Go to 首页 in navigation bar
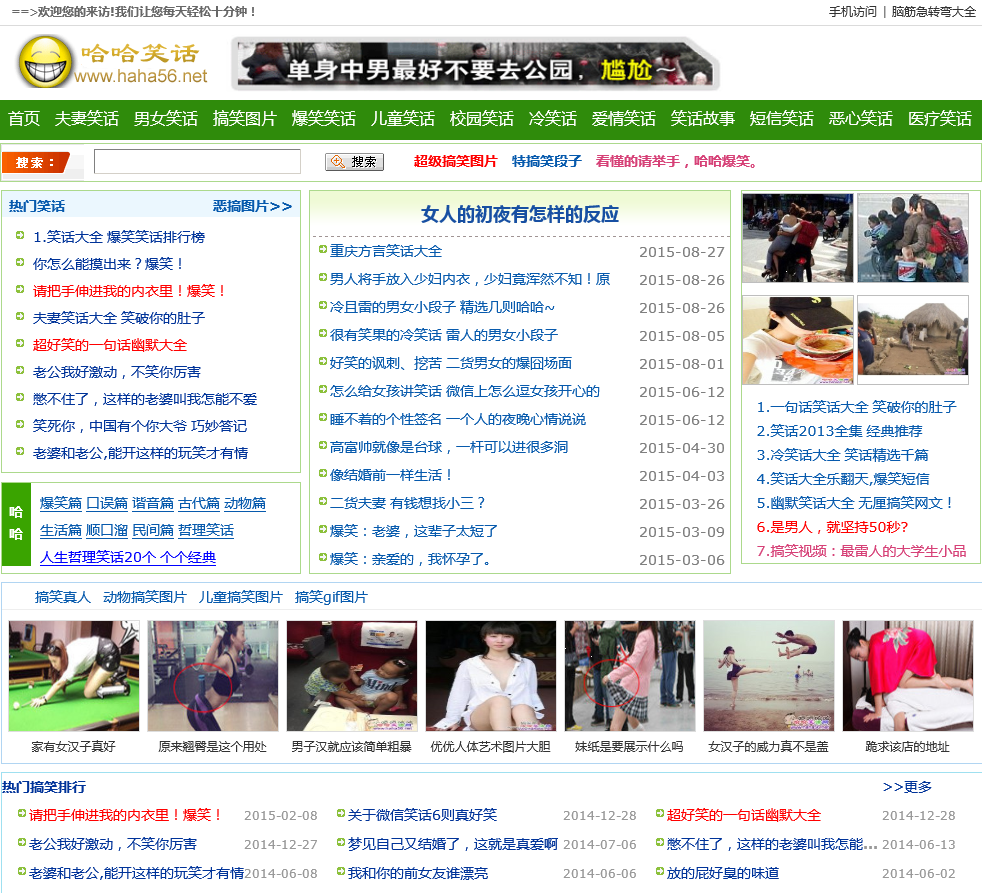982x893 pixels. point(24,118)
